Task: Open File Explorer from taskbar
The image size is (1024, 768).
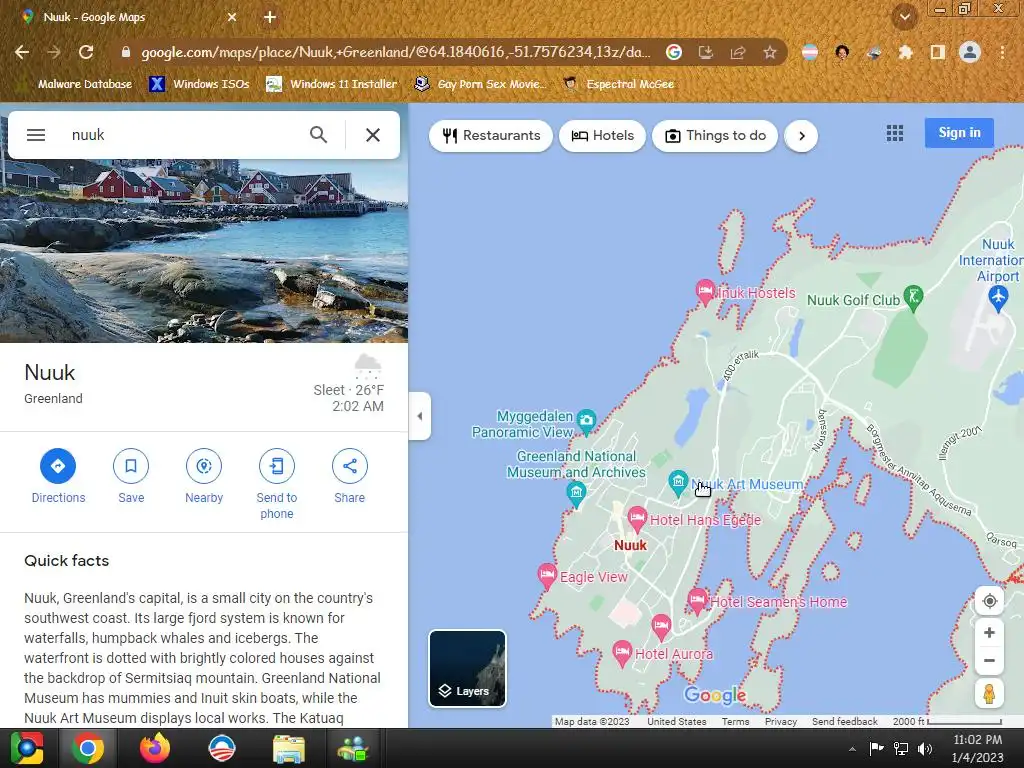Action: click(x=288, y=748)
